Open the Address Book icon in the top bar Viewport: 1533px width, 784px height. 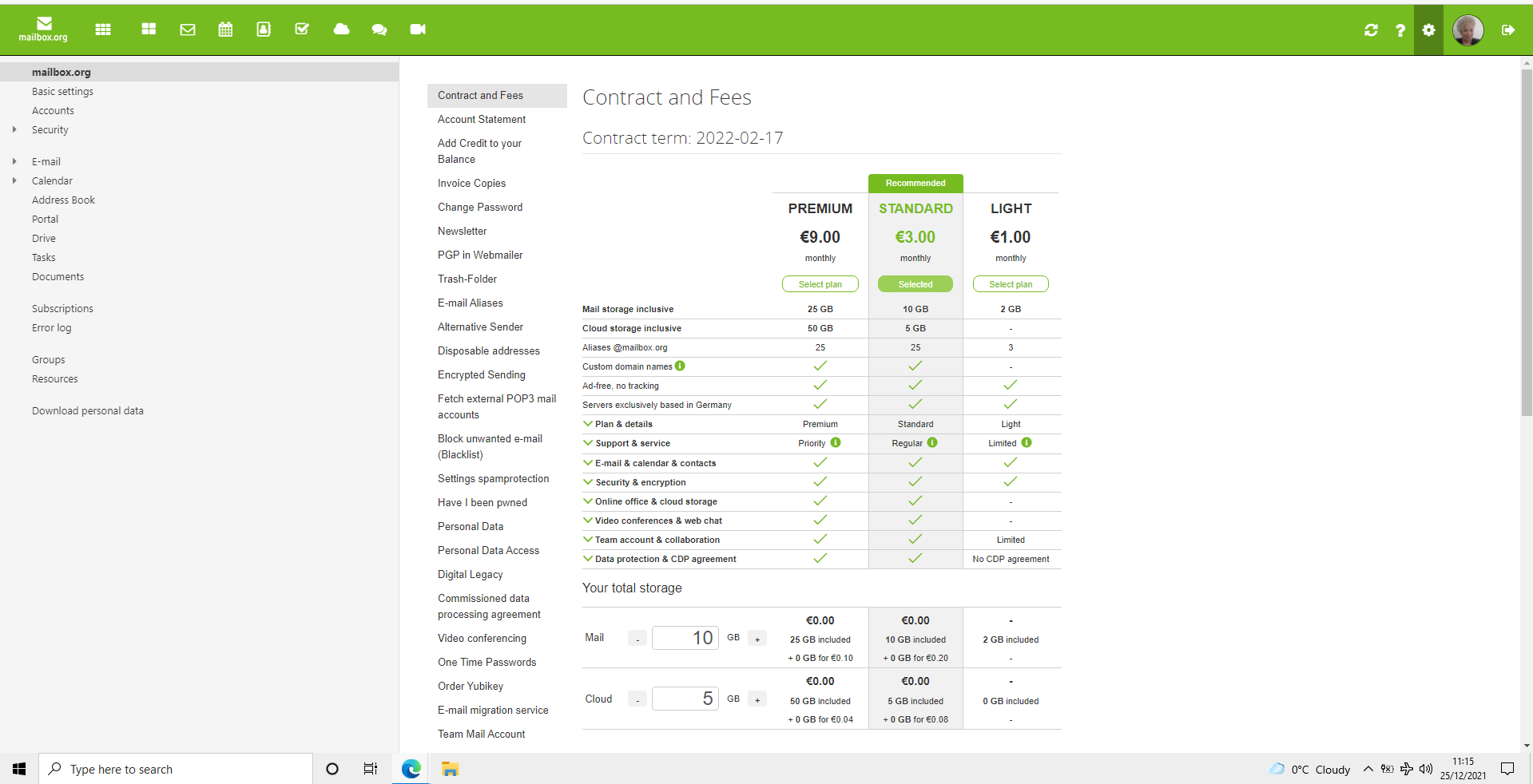[264, 30]
